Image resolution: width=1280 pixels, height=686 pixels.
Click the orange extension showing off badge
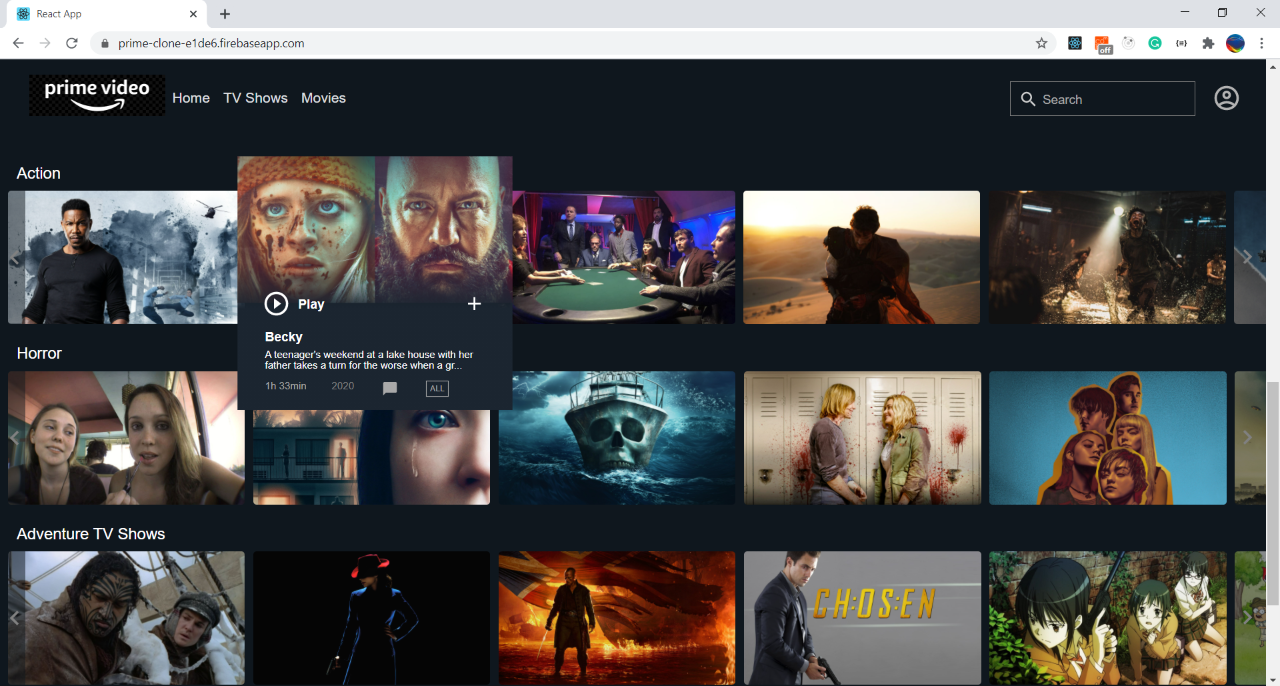coord(1102,44)
